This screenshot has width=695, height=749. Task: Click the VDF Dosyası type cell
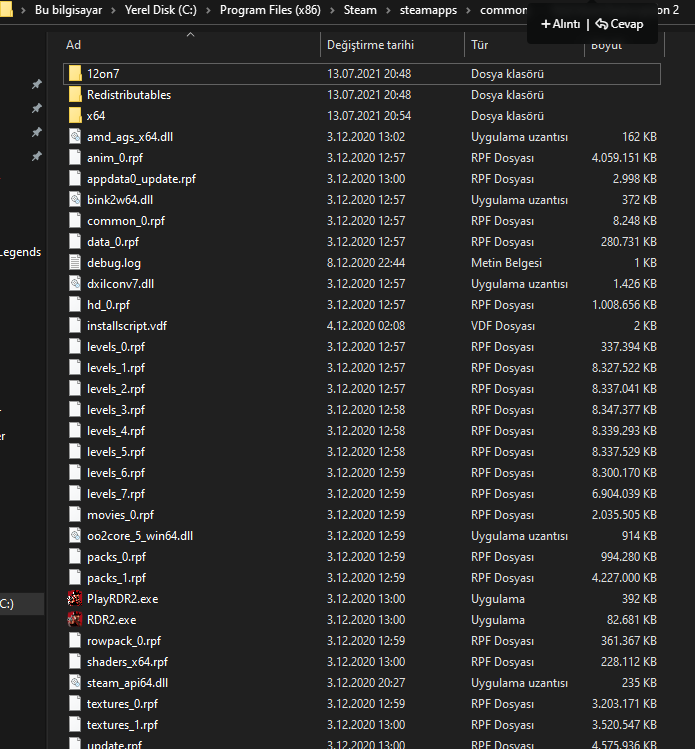coord(503,326)
